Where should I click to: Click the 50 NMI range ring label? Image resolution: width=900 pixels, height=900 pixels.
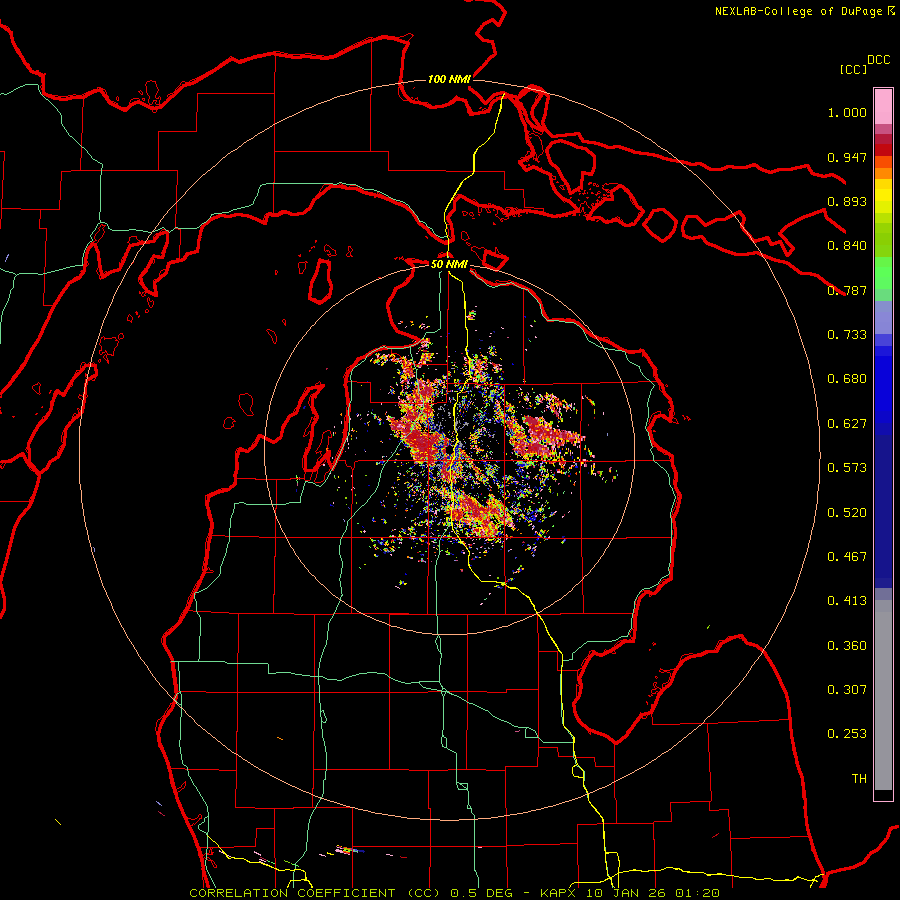click(449, 264)
